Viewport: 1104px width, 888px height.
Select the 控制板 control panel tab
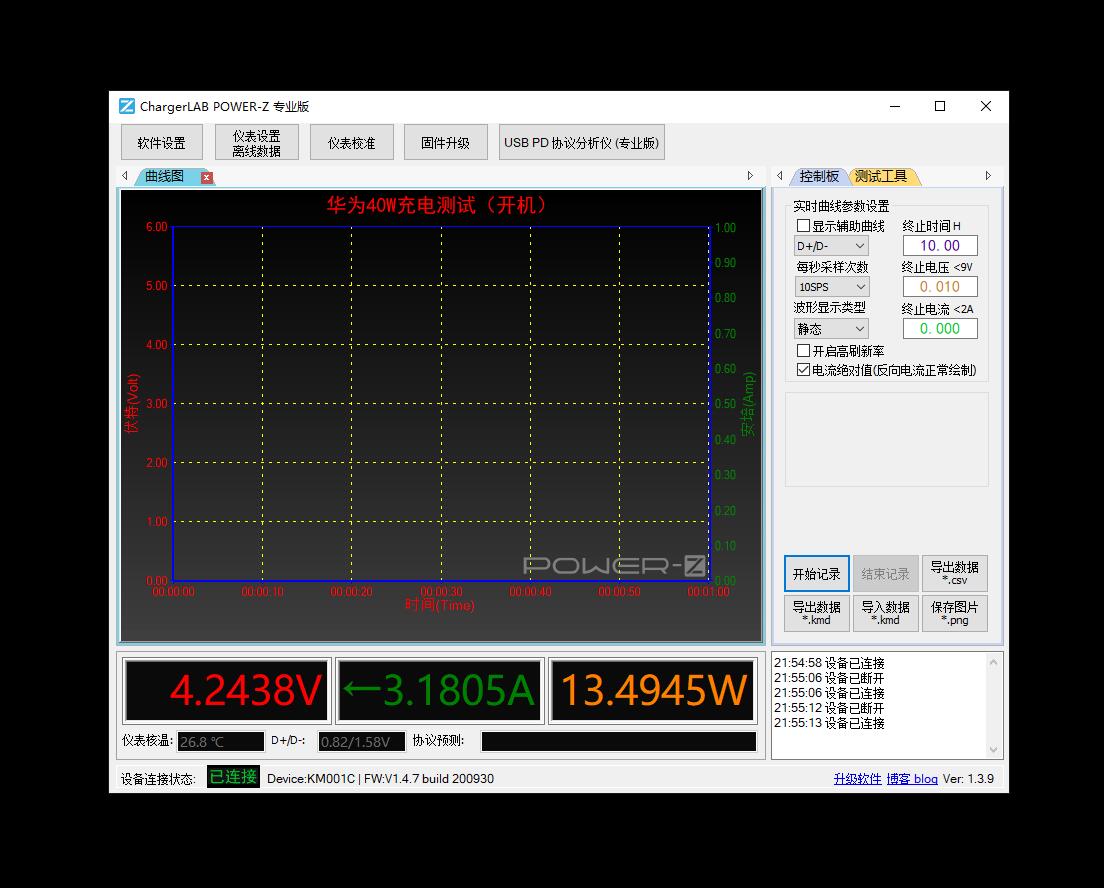tap(819, 175)
